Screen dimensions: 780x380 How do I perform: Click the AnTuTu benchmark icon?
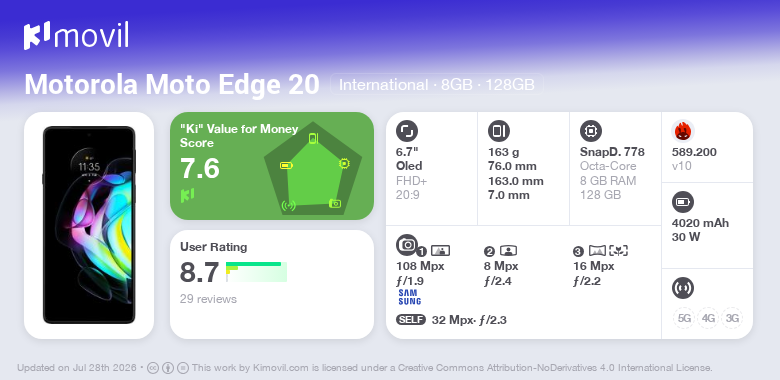click(x=683, y=131)
